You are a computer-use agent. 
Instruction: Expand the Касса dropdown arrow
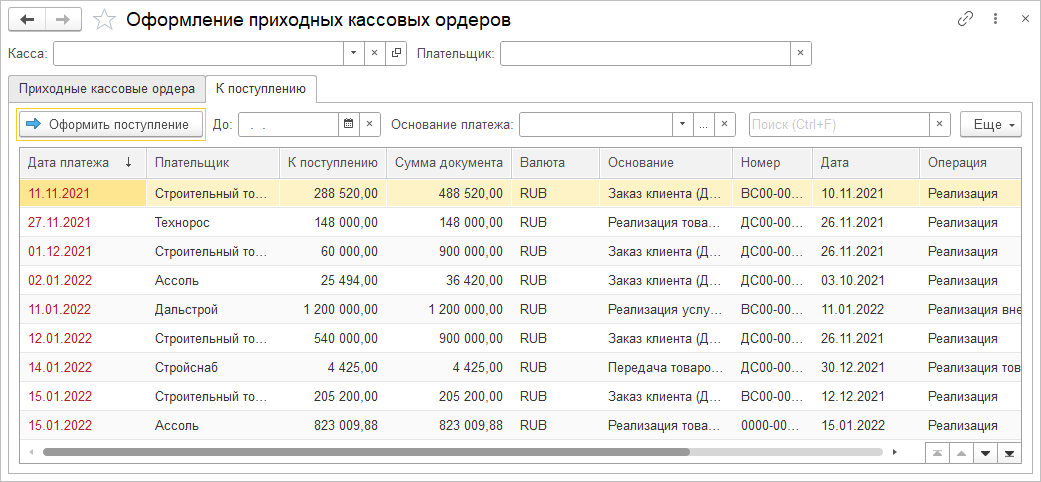click(353, 53)
